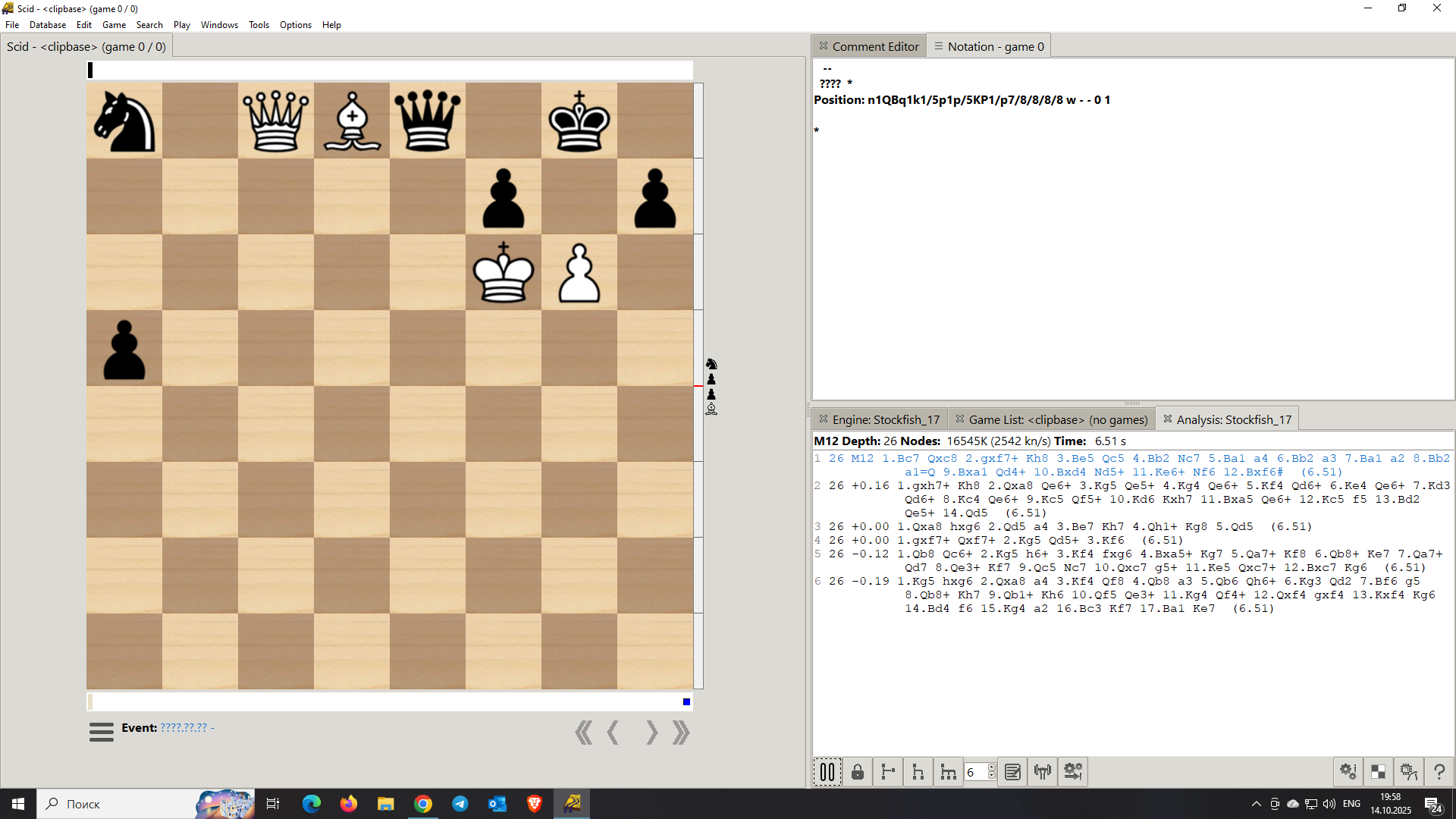The width and height of the screenshot is (1456, 819).
Task: Show analysis board checkered icon
Action: coord(1378,772)
